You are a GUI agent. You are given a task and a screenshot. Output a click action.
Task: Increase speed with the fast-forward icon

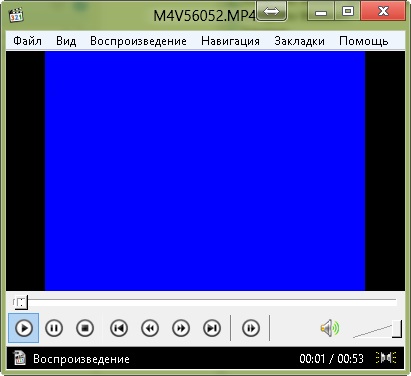click(x=181, y=328)
